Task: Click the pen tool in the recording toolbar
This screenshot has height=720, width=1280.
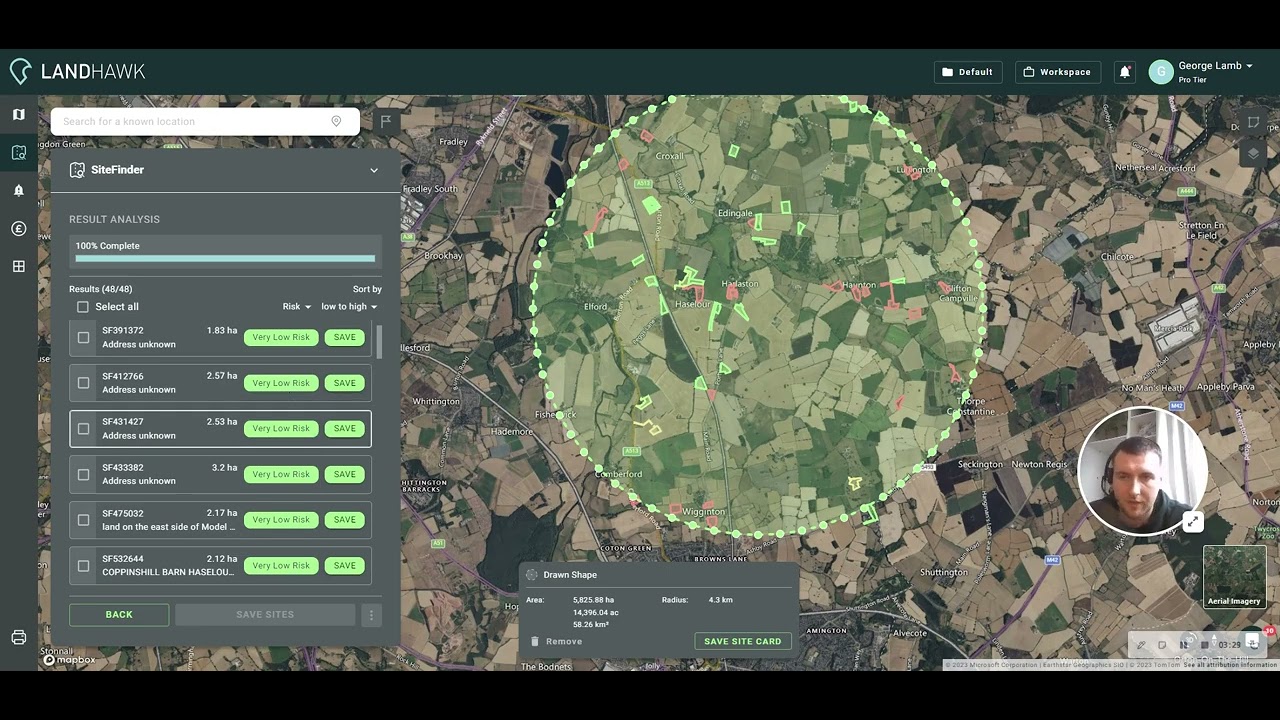Action: tap(1141, 645)
